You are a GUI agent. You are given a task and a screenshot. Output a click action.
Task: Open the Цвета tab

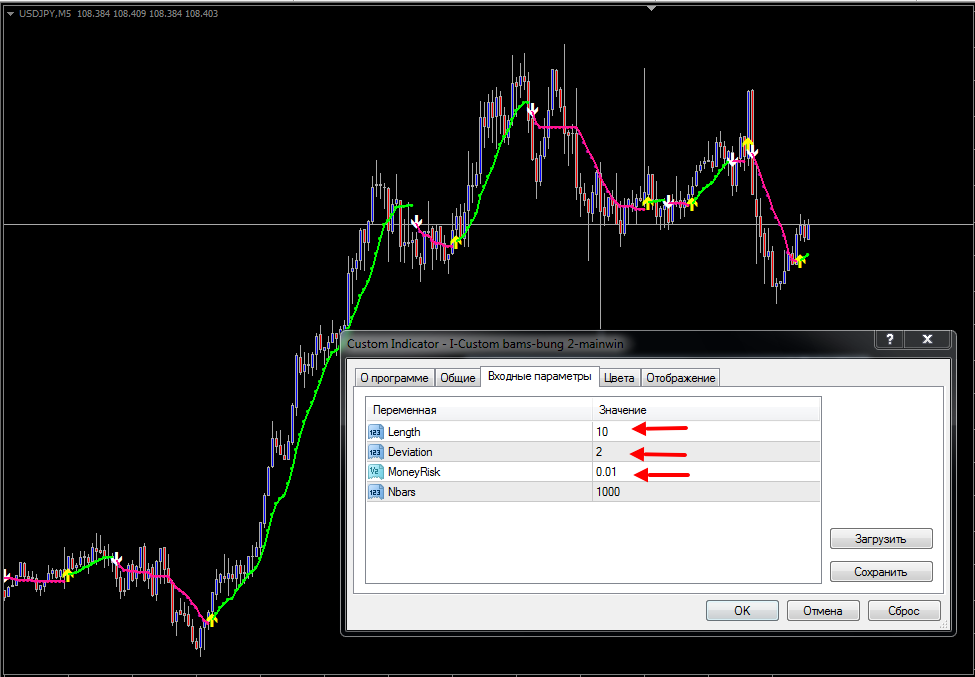(x=619, y=378)
